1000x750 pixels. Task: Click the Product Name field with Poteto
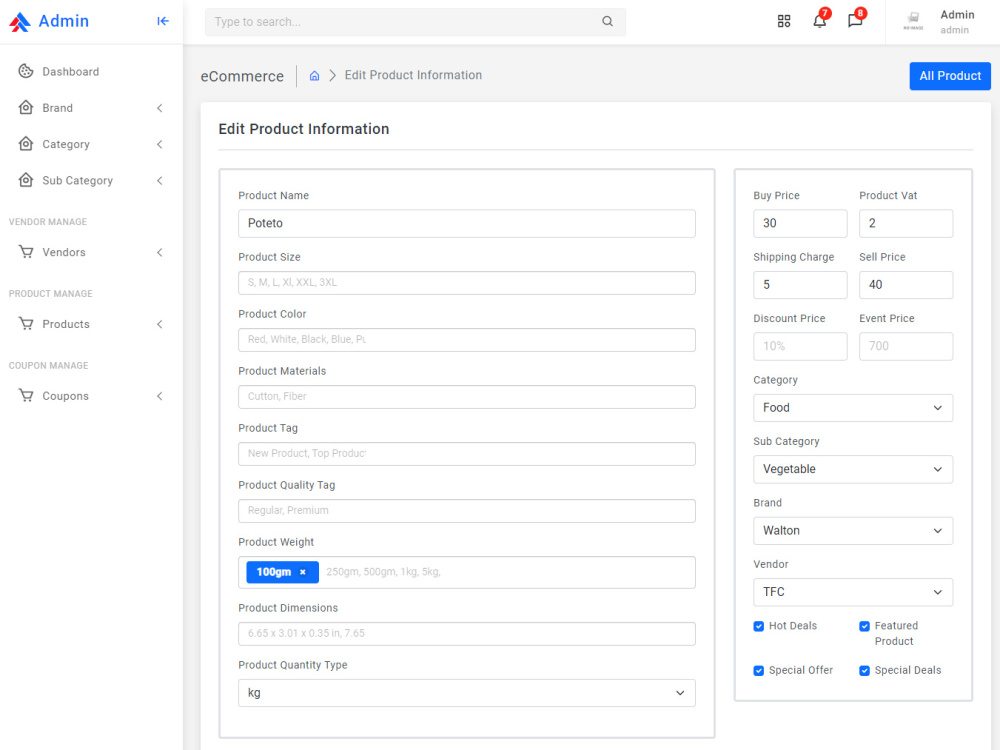466,223
